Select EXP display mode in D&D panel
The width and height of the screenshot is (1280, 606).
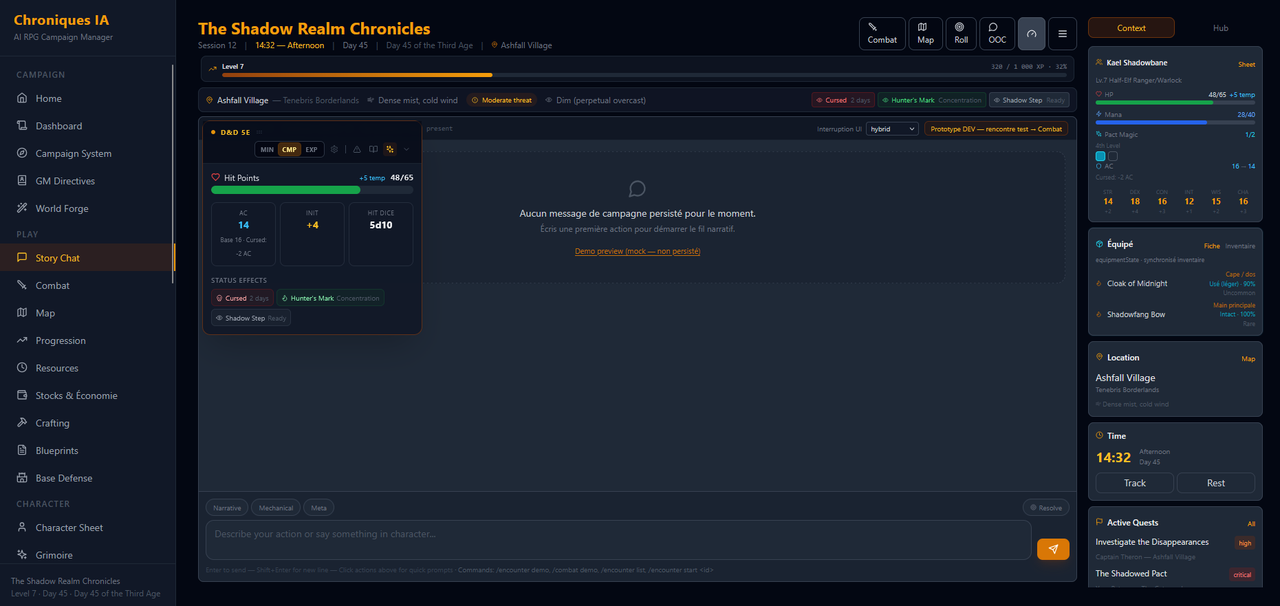[311, 149]
